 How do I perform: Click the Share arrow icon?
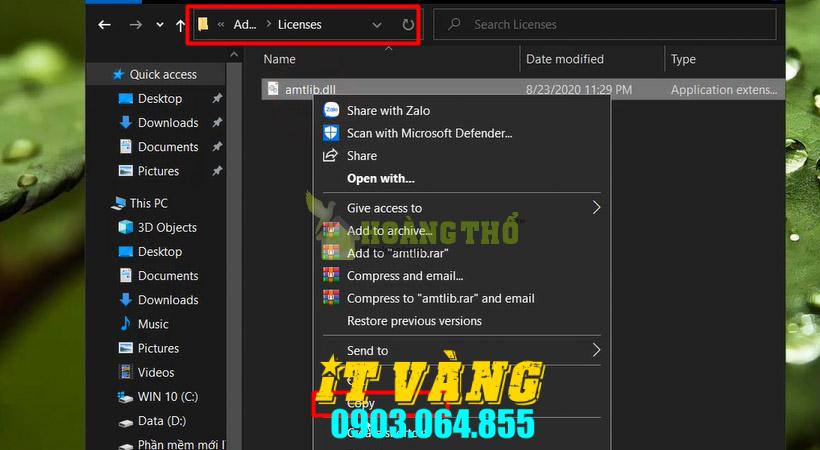point(331,155)
